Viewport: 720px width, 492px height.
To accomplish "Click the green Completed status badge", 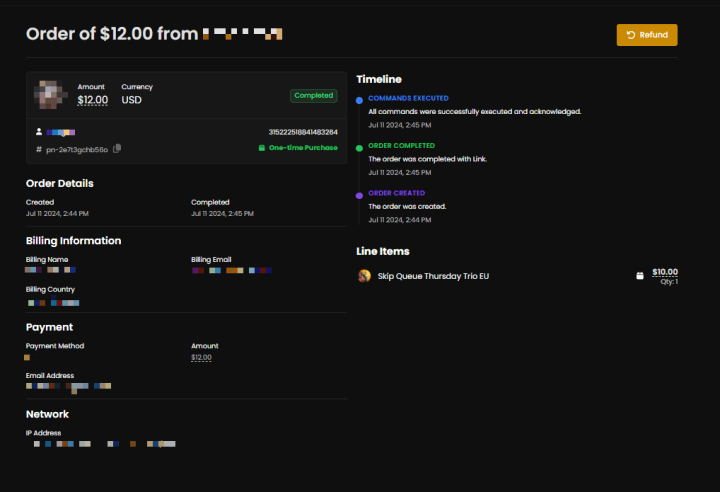I will pos(313,96).
